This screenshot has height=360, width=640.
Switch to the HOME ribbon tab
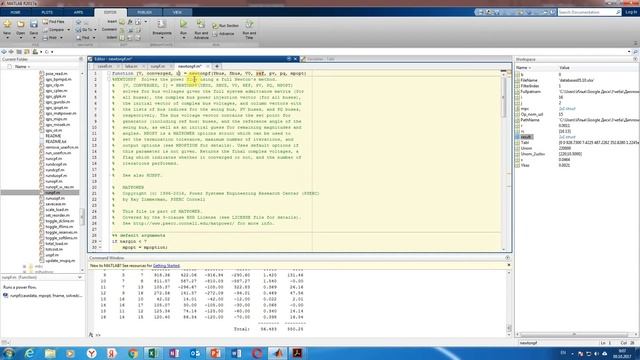click(16, 12)
